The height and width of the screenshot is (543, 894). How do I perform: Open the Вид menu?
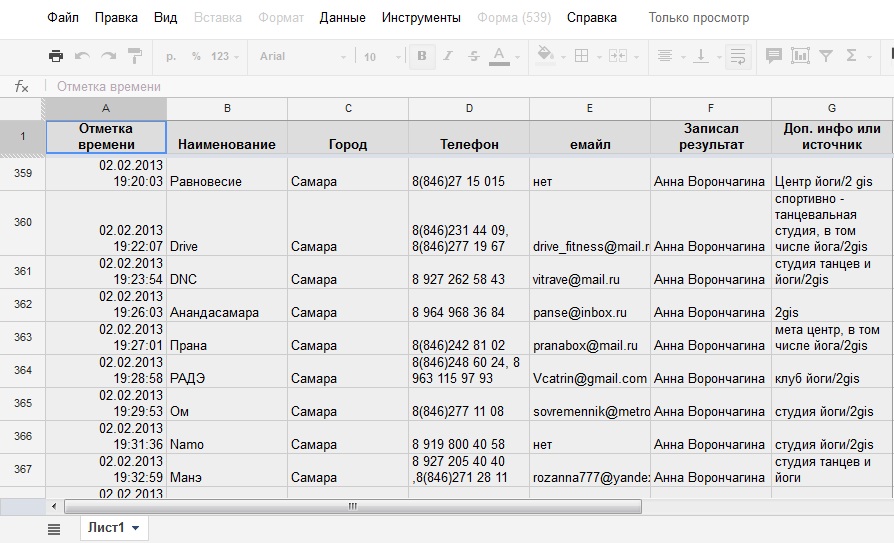click(x=165, y=18)
